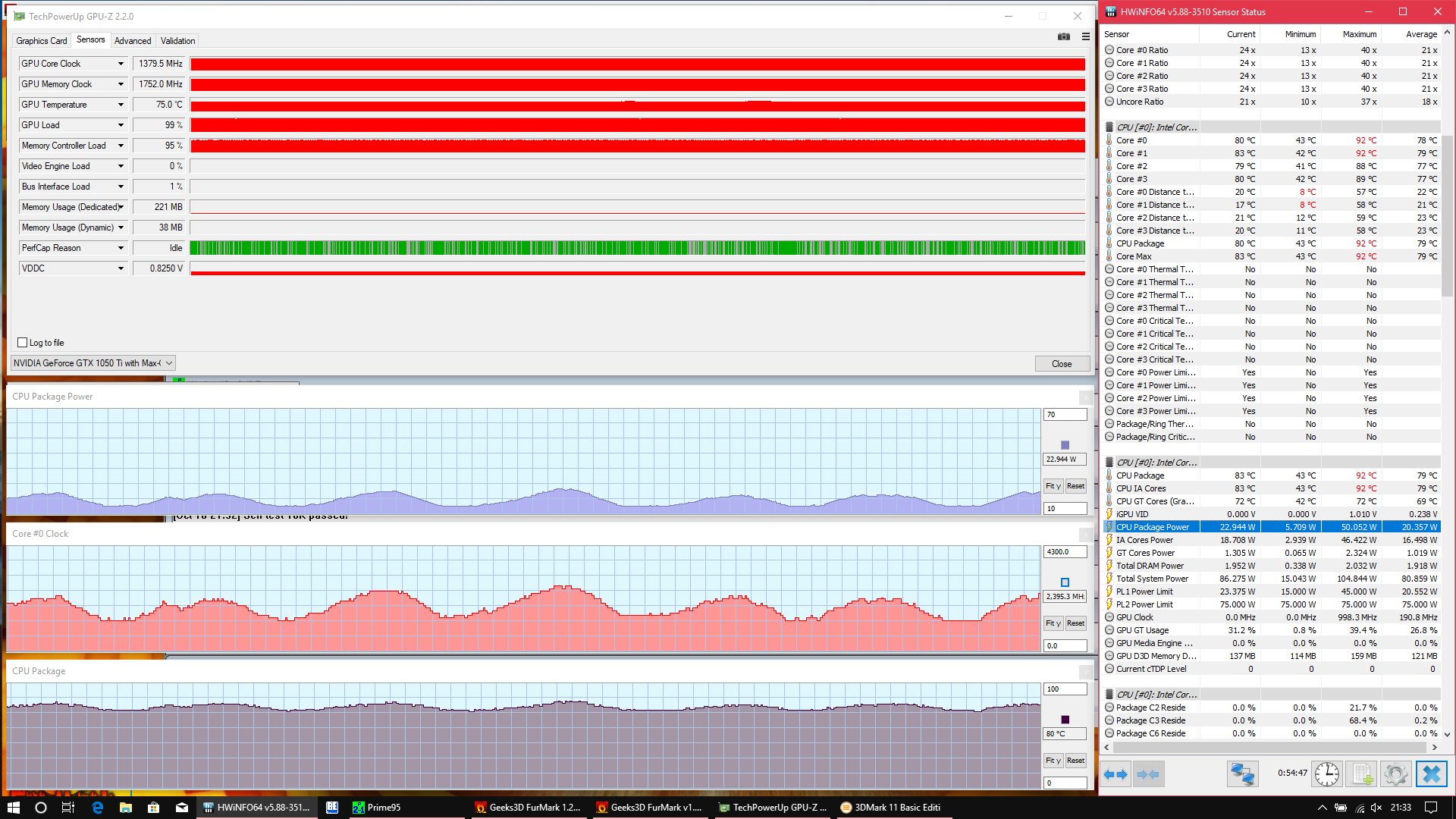Open HWiNFO sensor settings gear icon
This screenshot has width=1456, height=819.
pos(1395,774)
